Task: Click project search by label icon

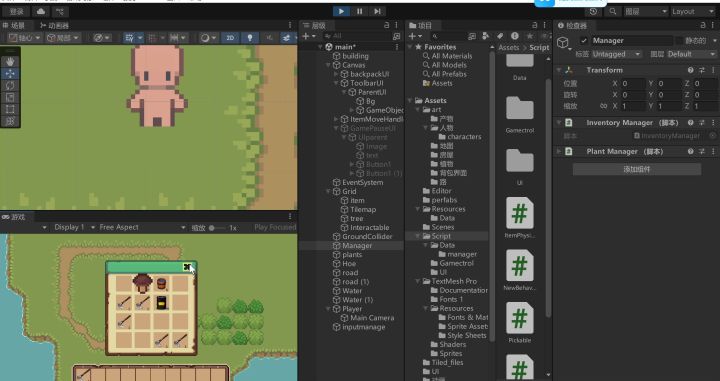Action: 500,36
